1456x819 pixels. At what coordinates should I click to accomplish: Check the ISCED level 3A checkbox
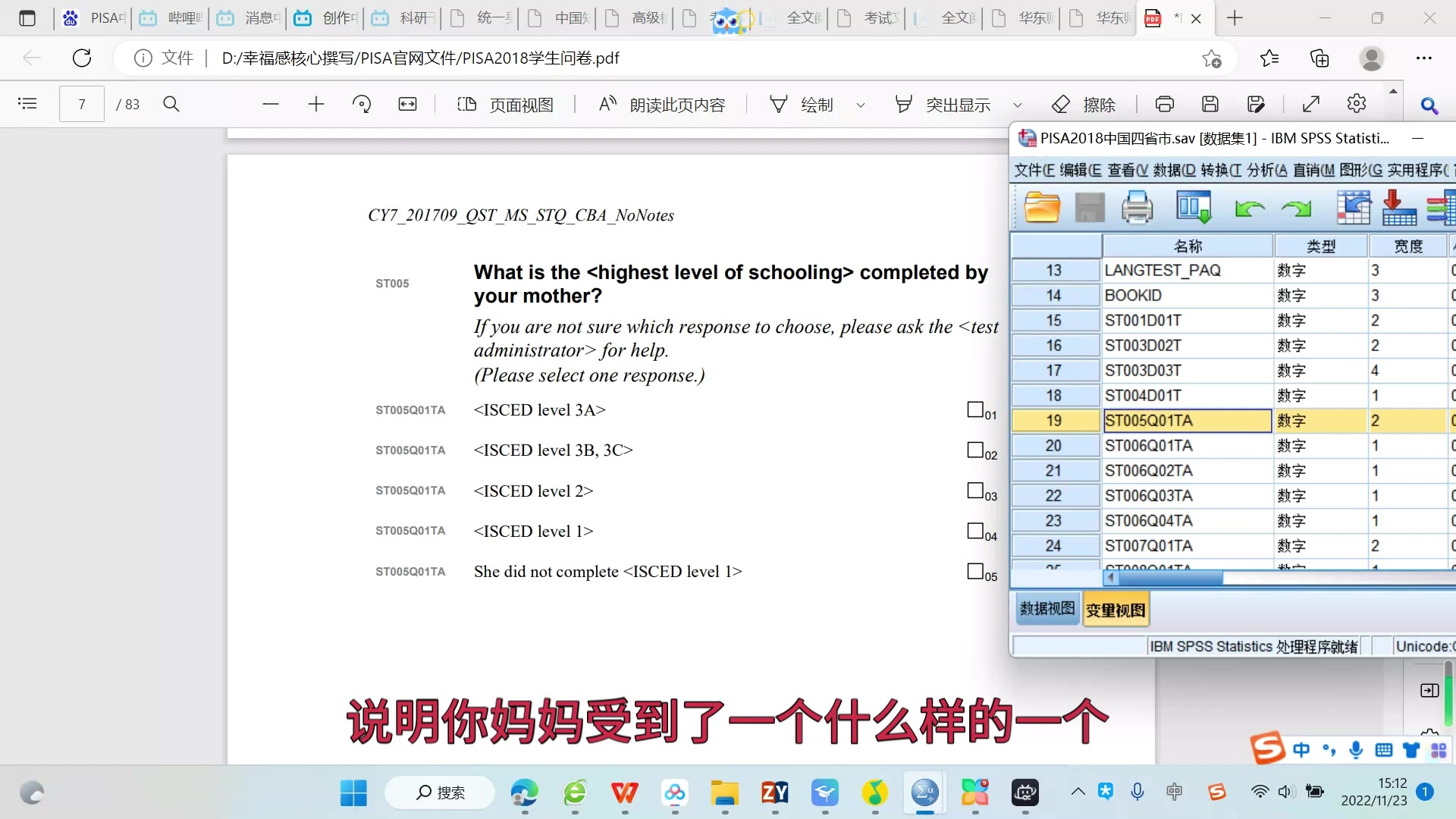[975, 409]
